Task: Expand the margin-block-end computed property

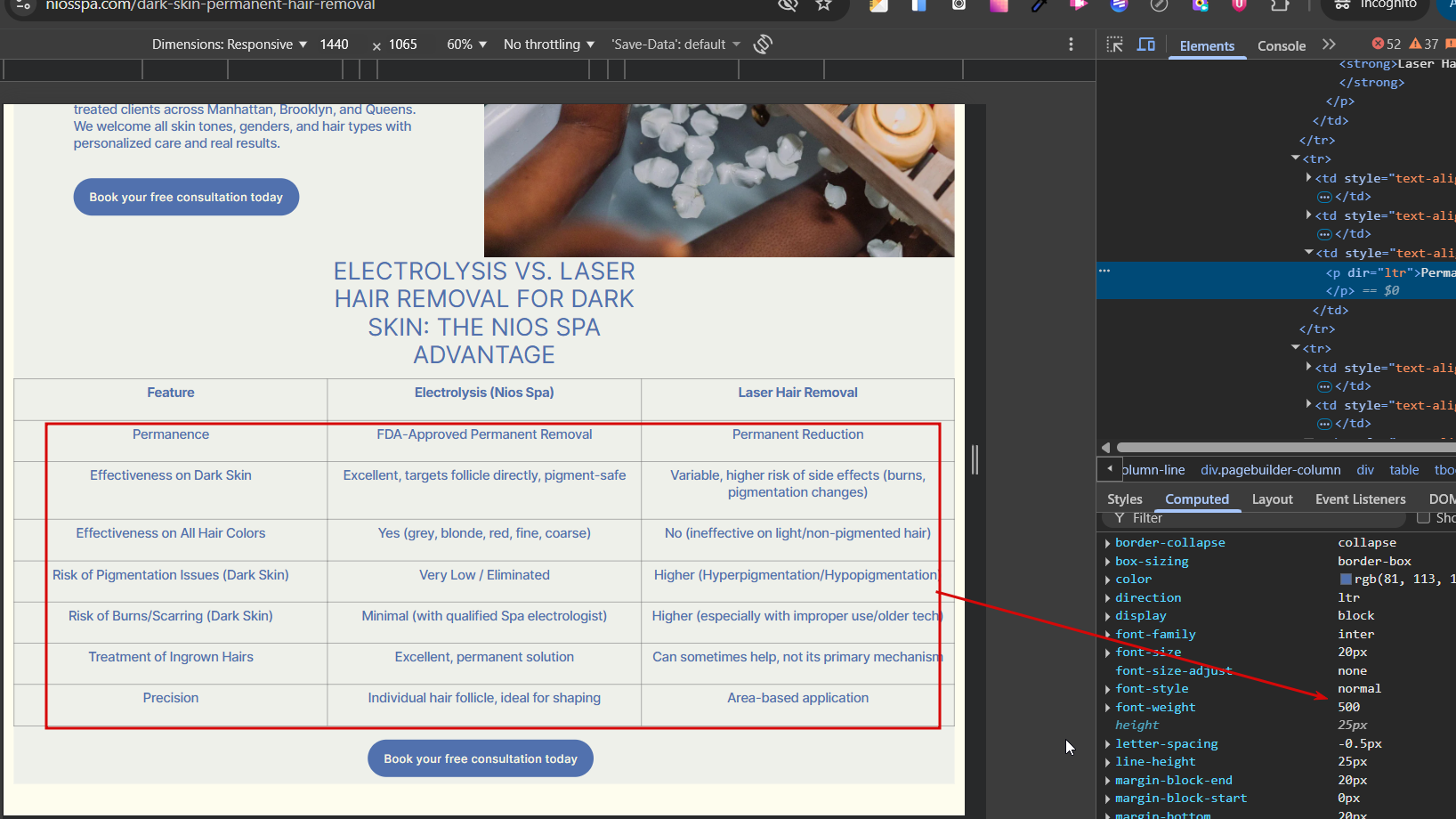Action: 1108,781
